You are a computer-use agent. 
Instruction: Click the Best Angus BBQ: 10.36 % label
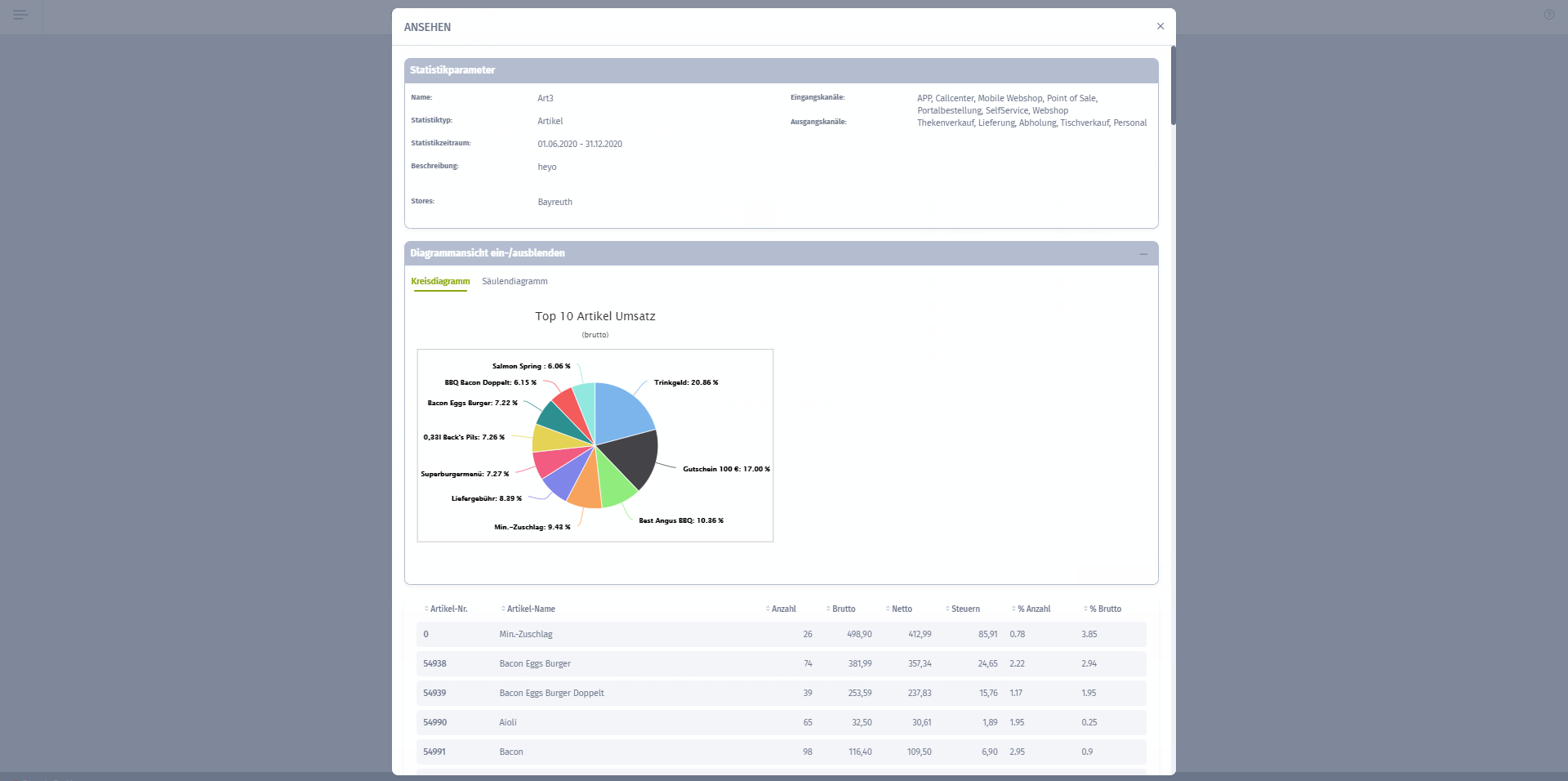681,520
